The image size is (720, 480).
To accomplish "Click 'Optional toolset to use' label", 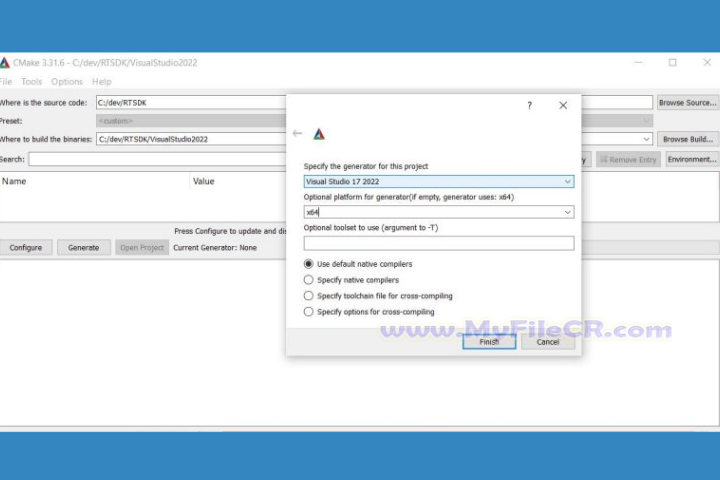I will click(x=371, y=228).
